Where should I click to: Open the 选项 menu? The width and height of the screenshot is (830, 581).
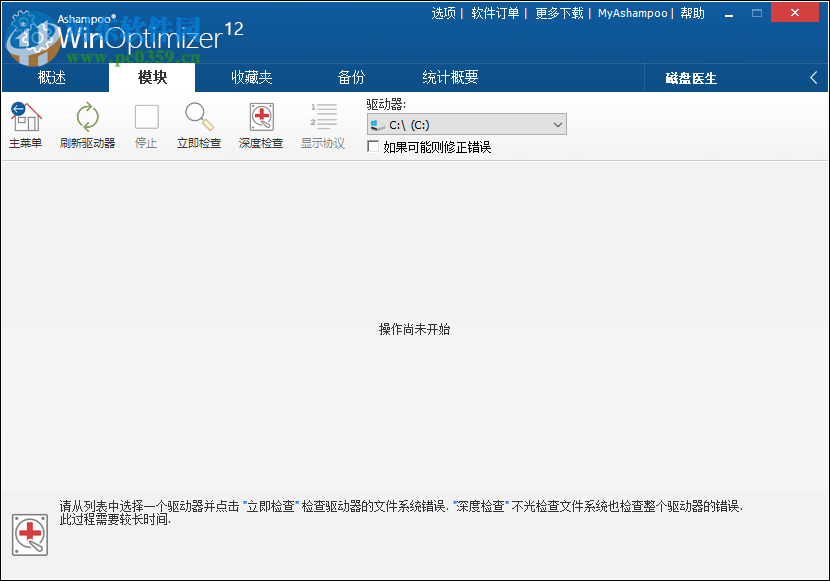pyautogui.click(x=441, y=13)
